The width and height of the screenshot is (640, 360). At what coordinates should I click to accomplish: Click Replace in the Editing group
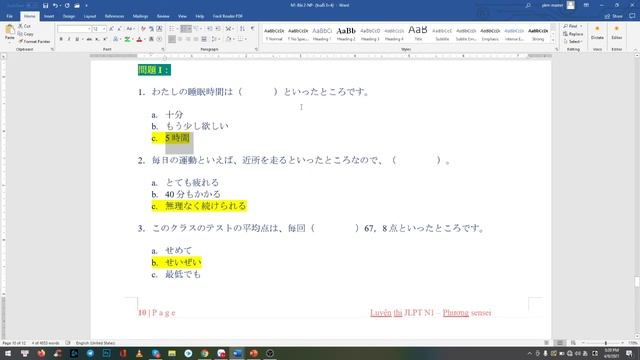coord(573,34)
